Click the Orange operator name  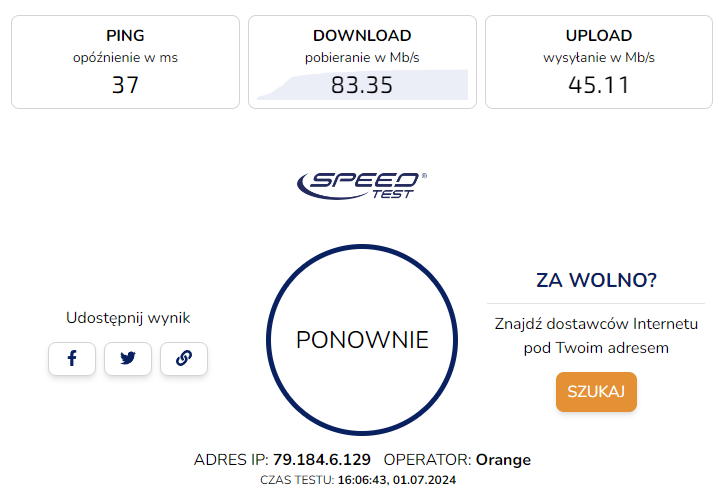point(503,460)
